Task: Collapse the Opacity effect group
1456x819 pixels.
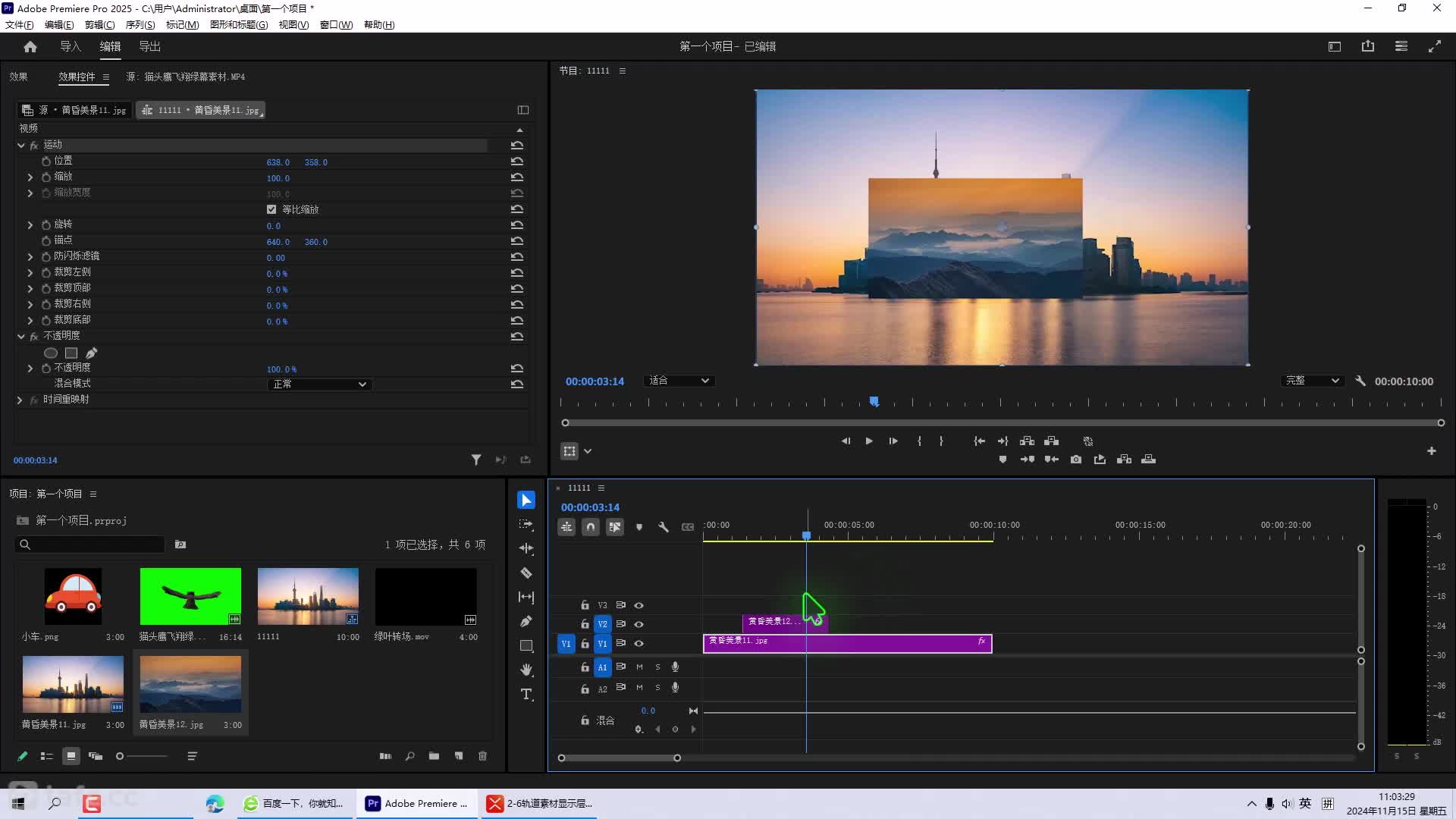Action: 21,336
